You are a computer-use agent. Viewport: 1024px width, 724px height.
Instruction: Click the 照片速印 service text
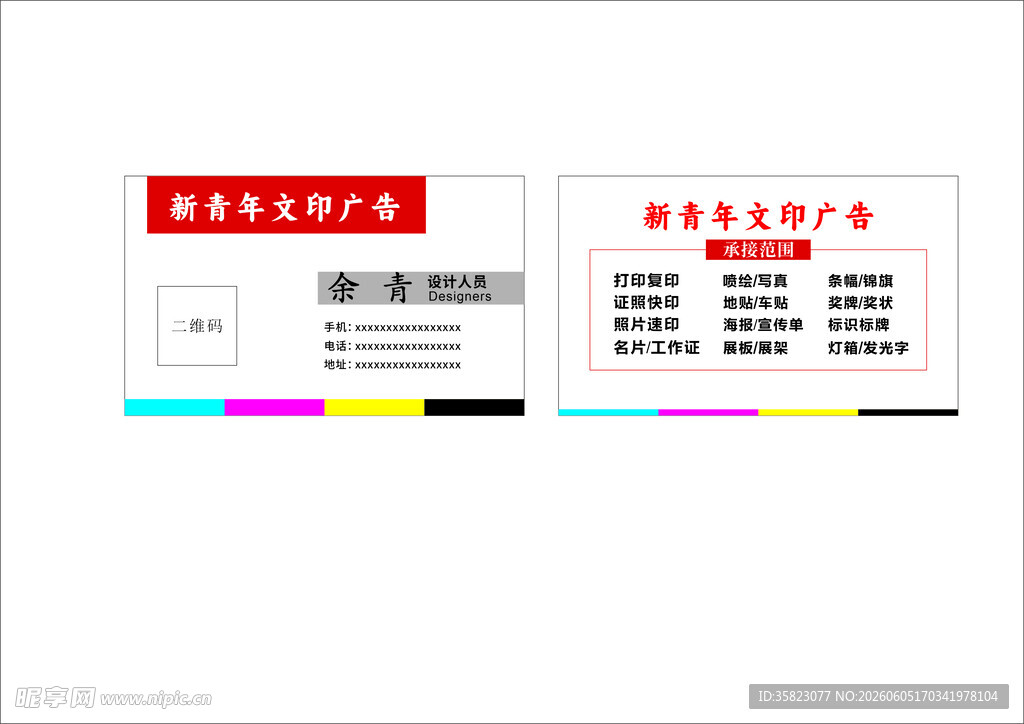click(x=647, y=324)
